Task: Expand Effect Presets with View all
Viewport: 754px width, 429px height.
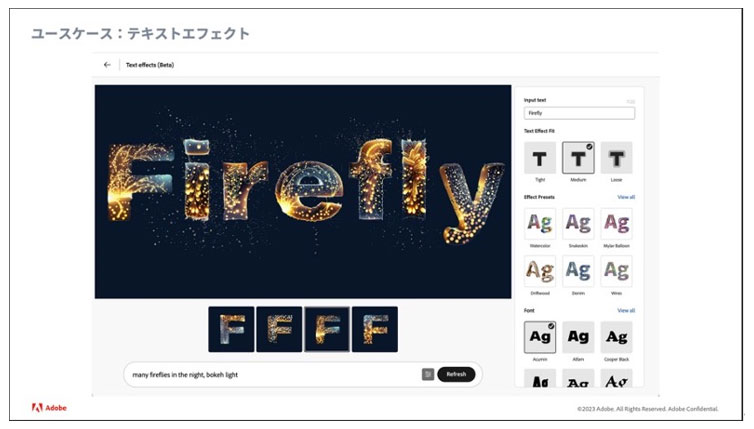Action: (626, 197)
